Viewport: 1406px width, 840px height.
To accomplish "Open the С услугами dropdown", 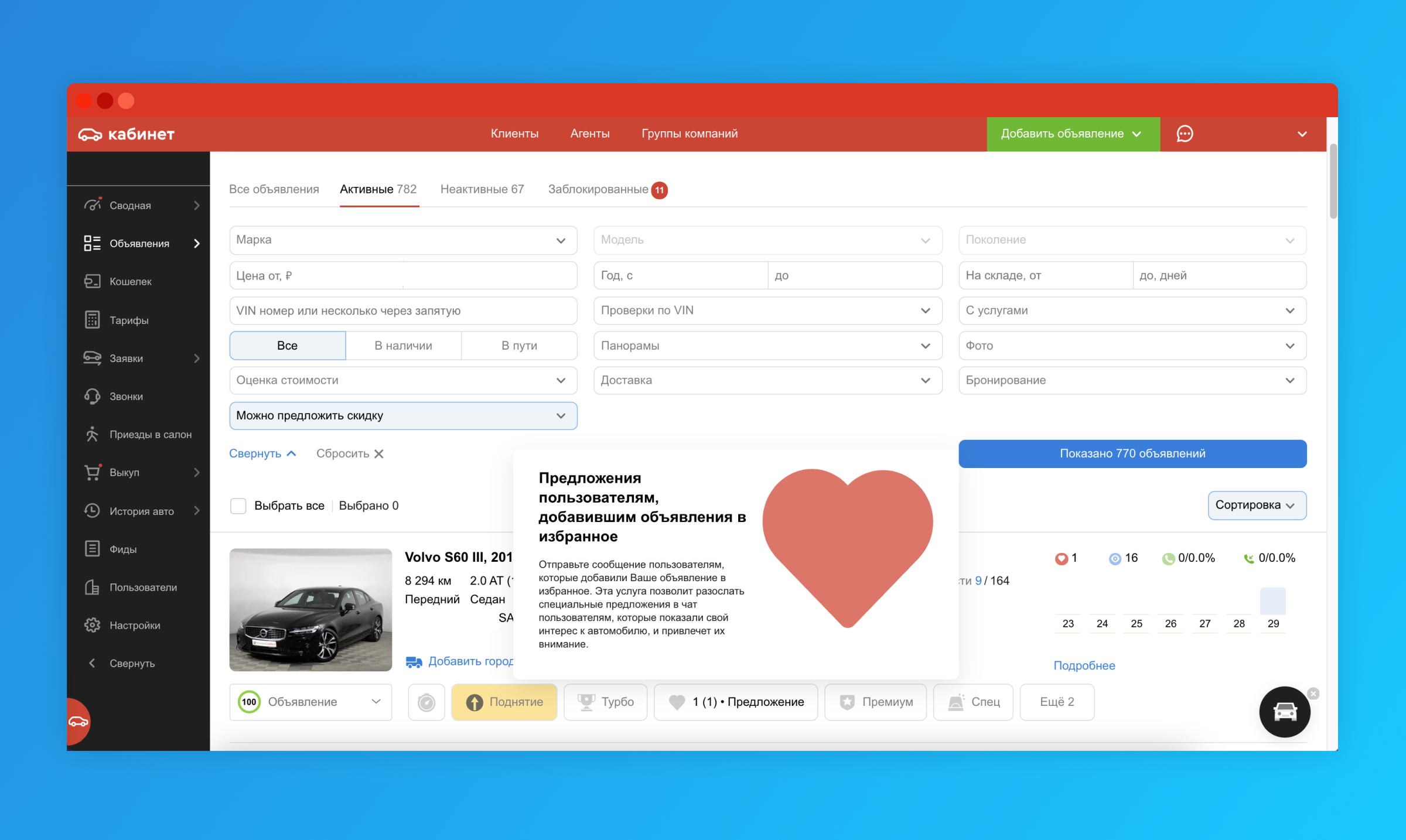I will pyautogui.click(x=1132, y=310).
